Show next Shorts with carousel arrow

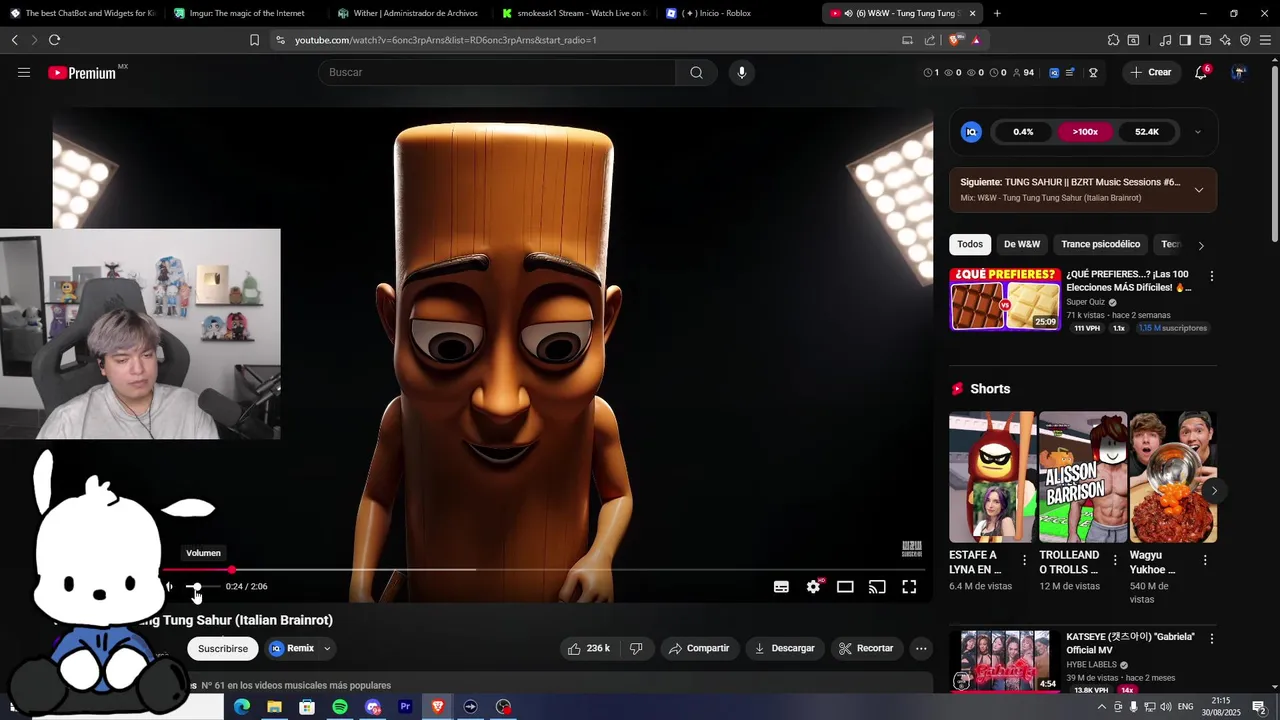[x=1213, y=490]
